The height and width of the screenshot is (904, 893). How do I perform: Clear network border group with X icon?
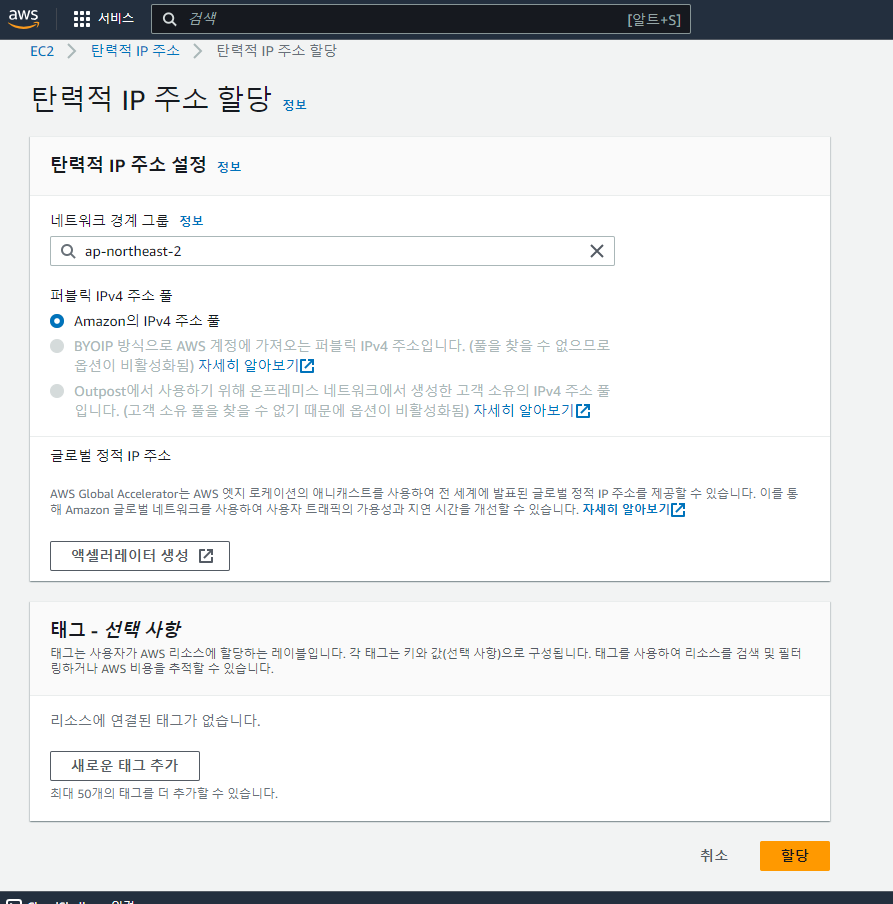click(597, 251)
